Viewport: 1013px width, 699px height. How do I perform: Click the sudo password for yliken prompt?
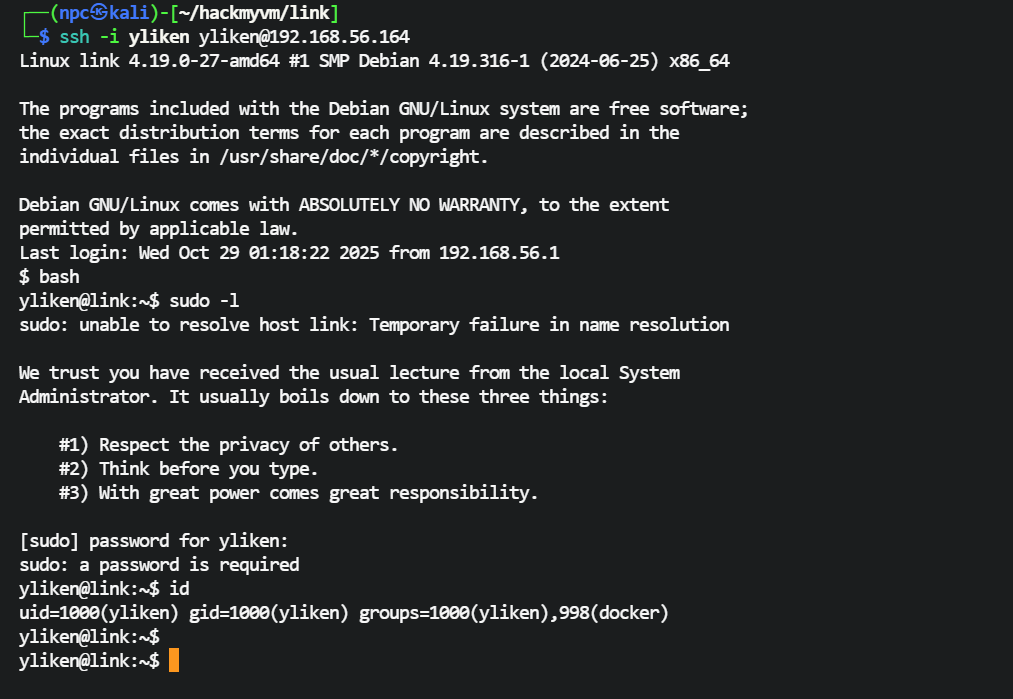point(153,541)
